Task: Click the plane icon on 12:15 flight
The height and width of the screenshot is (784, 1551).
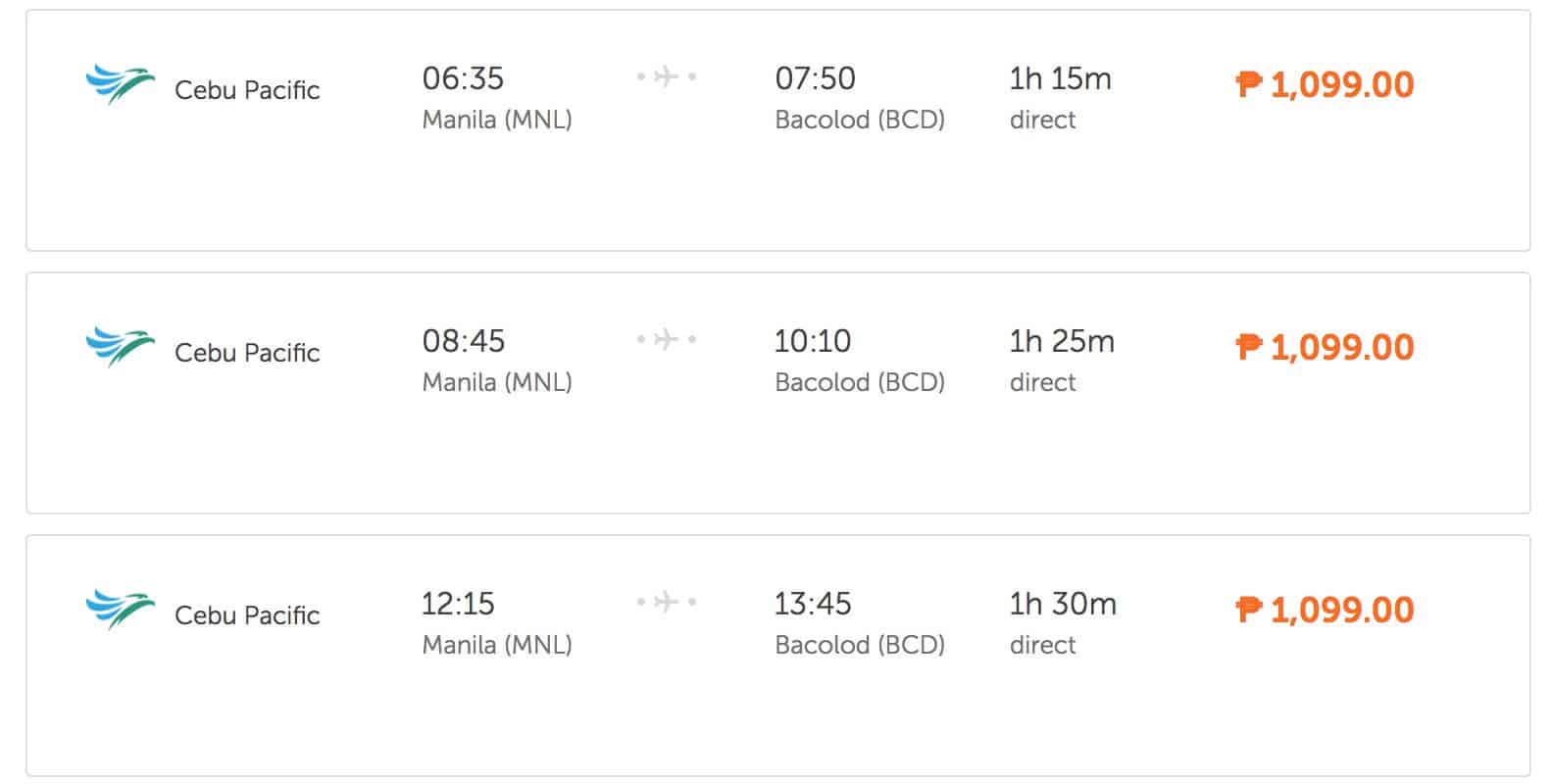Action: coord(667,602)
